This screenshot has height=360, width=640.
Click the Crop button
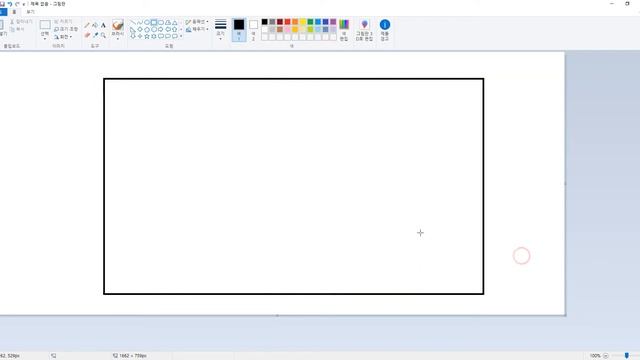(63, 21)
